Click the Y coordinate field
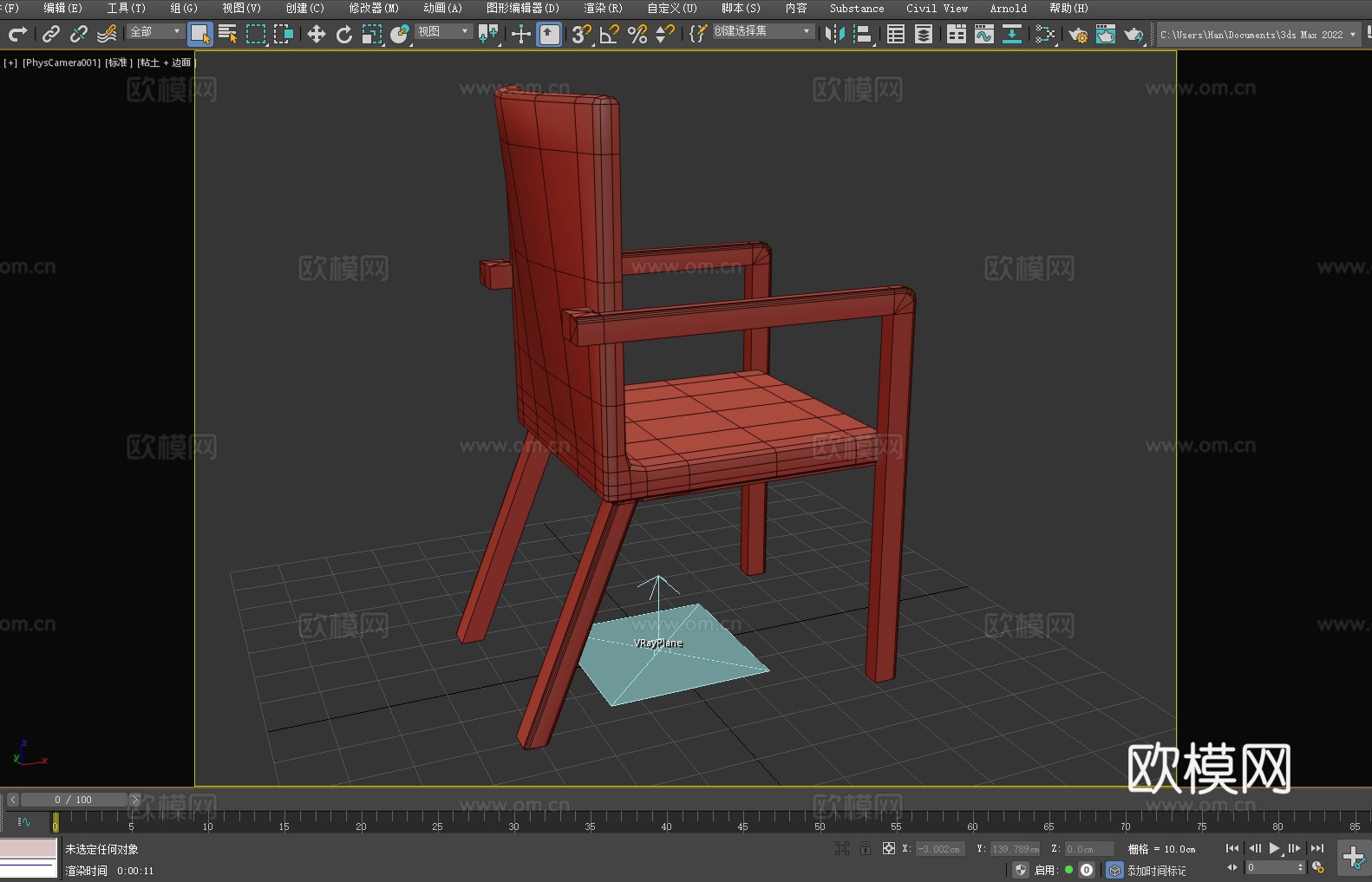 (x=1015, y=849)
